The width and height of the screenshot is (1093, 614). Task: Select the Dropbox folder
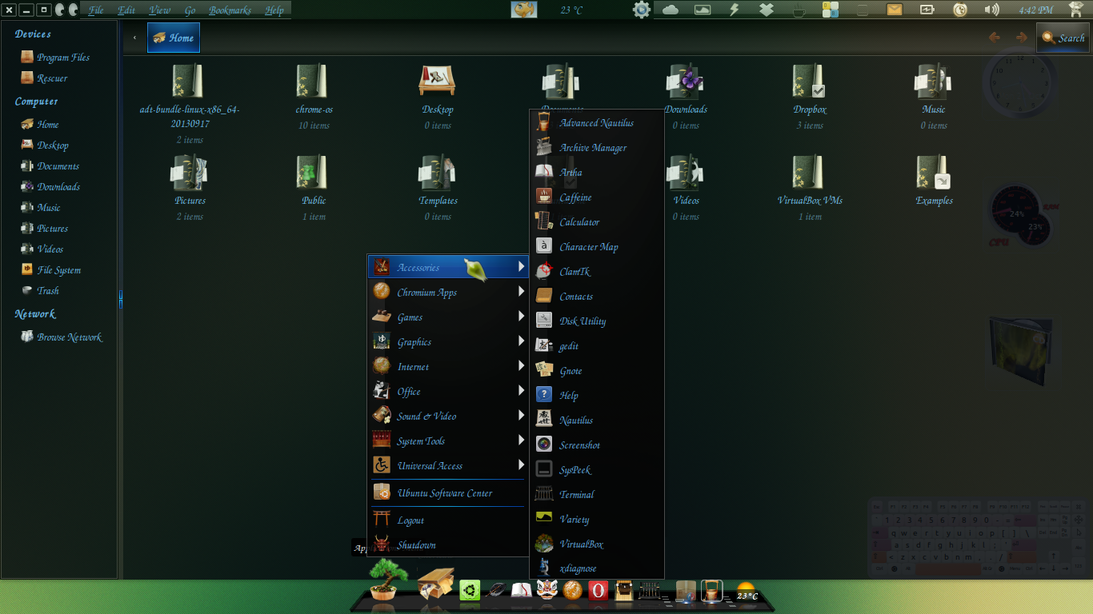[809, 96]
